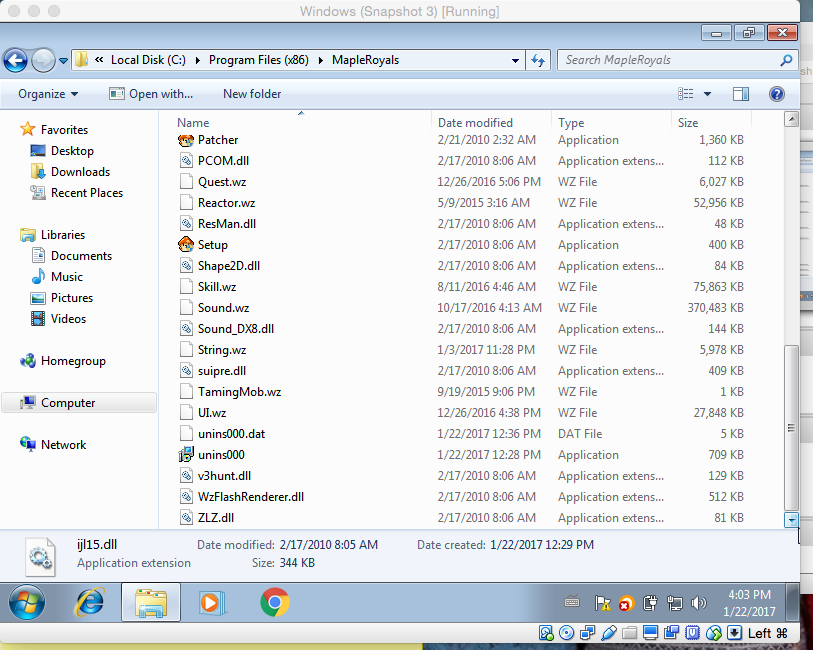Viewport: 813px width, 650px height.
Task: Select the Reactor.wz file
Action: coord(226,203)
